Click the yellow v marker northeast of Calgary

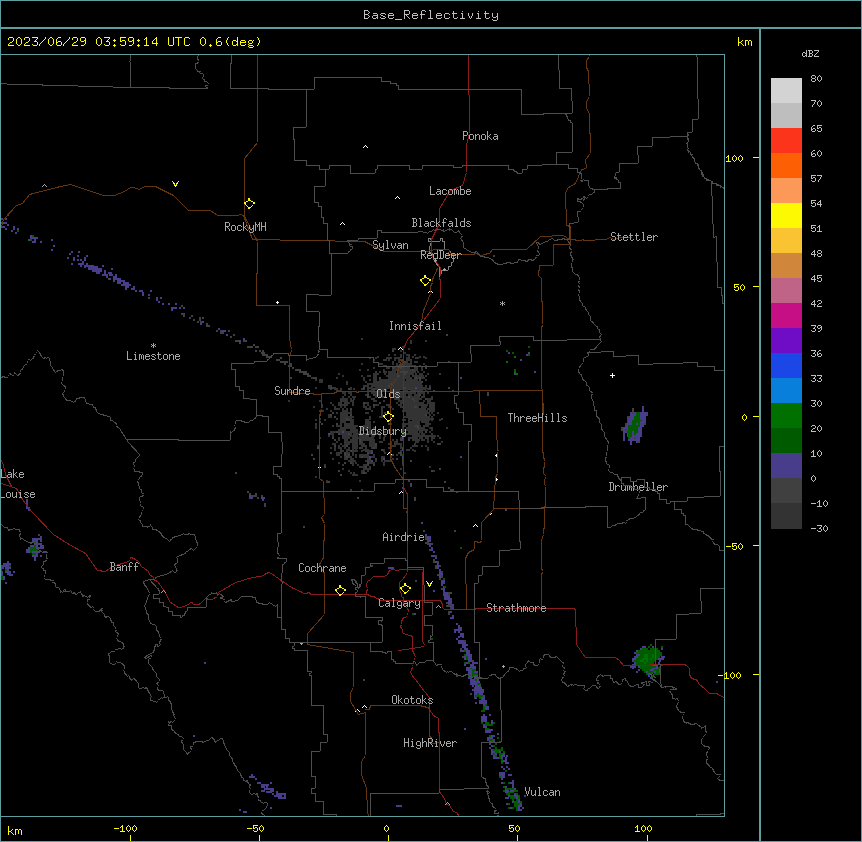(x=429, y=584)
